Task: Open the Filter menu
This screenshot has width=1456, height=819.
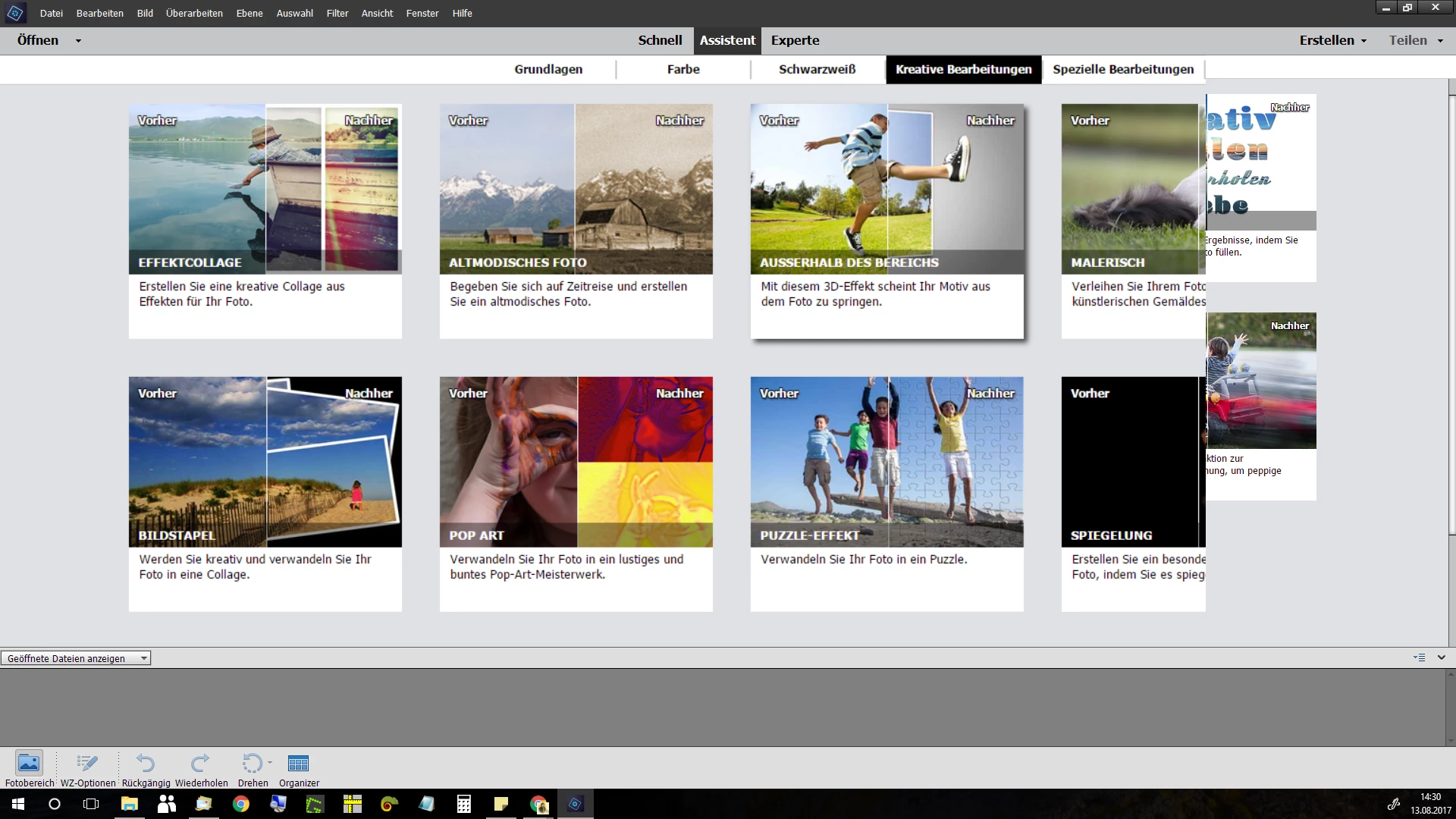Action: pyautogui.click(x=337, y=13)
